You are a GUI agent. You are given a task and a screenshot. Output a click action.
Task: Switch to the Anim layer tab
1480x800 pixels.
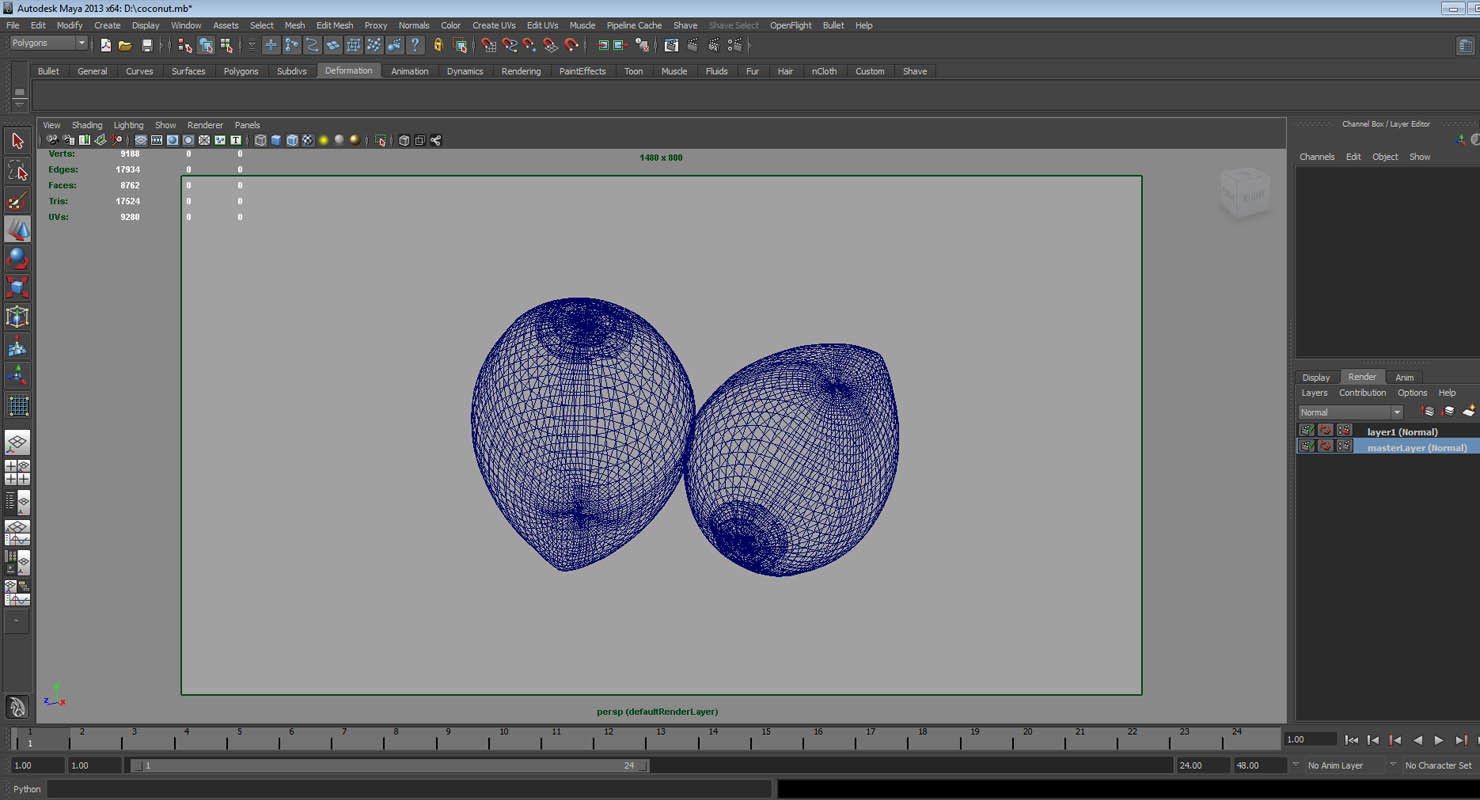1404,377
